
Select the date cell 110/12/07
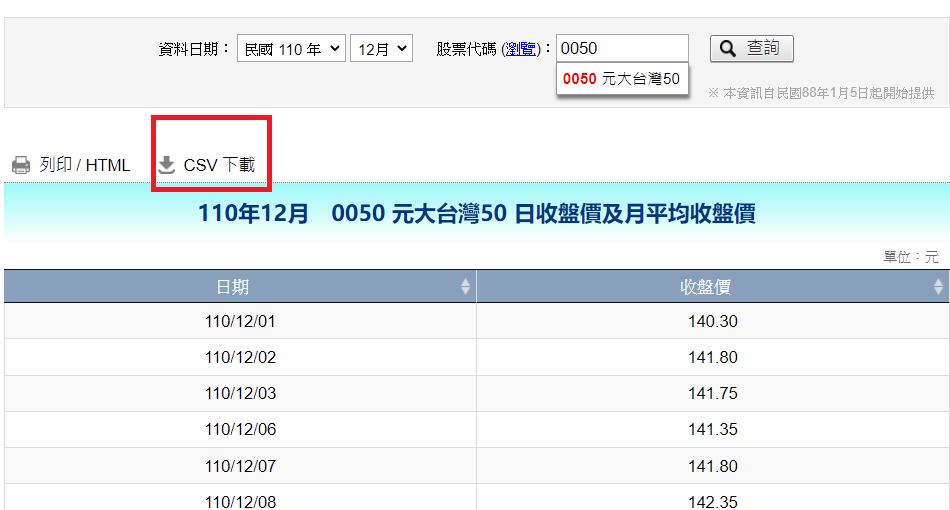coord(240,466)
